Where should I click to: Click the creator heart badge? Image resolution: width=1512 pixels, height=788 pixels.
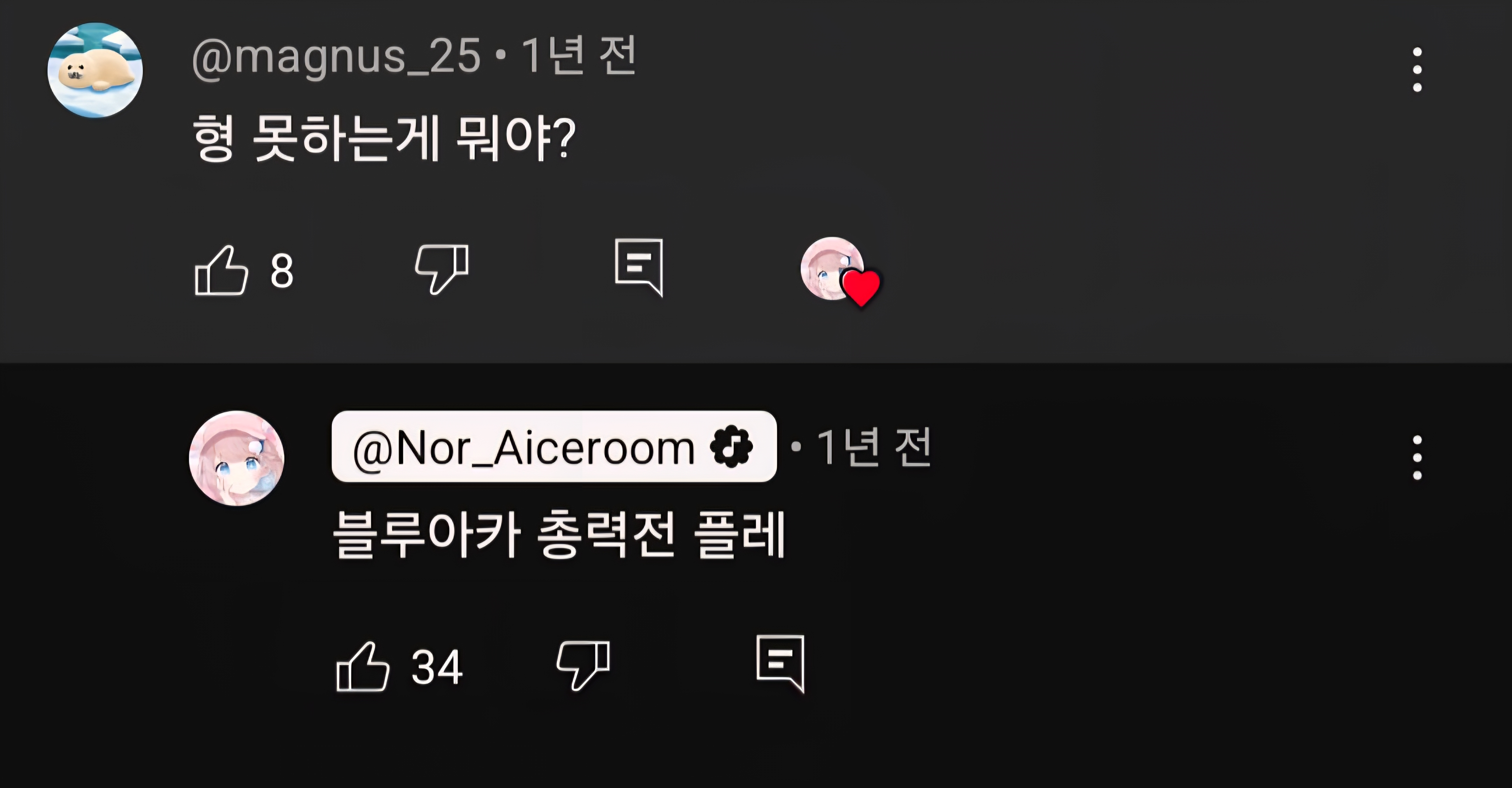click(x=840, y=272)
